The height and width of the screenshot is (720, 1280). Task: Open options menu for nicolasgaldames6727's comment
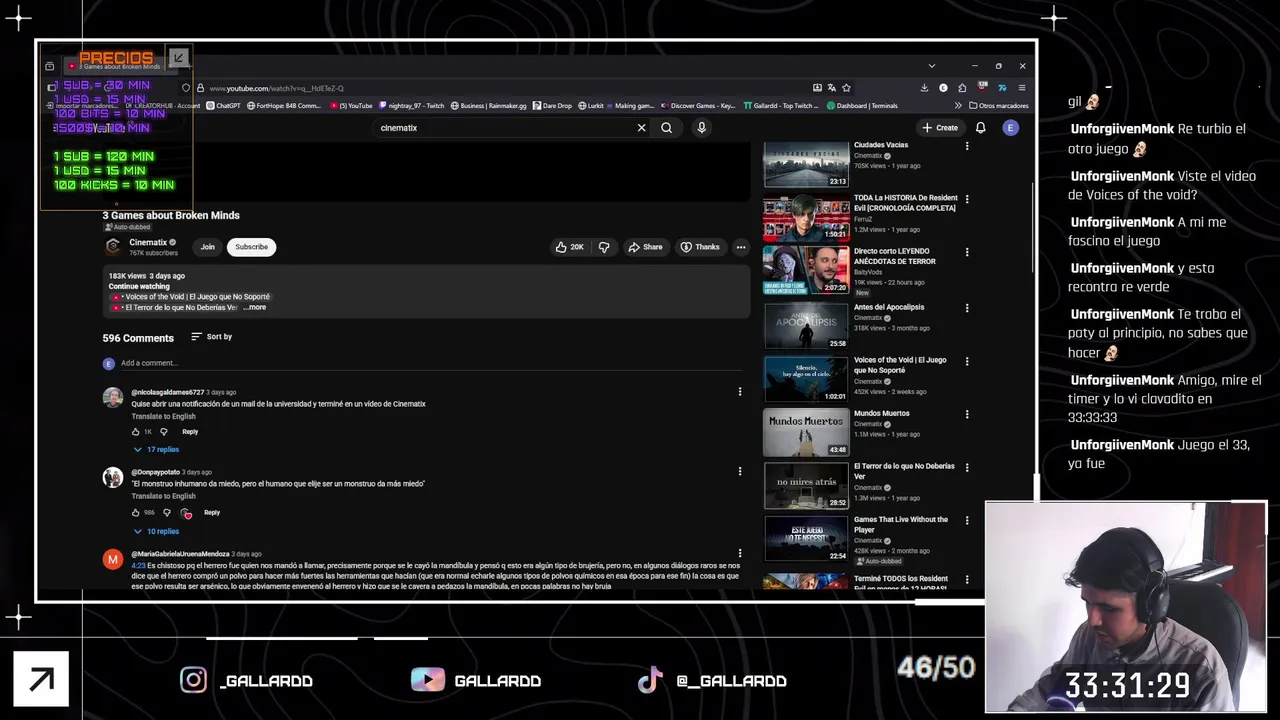click(740, 392)
